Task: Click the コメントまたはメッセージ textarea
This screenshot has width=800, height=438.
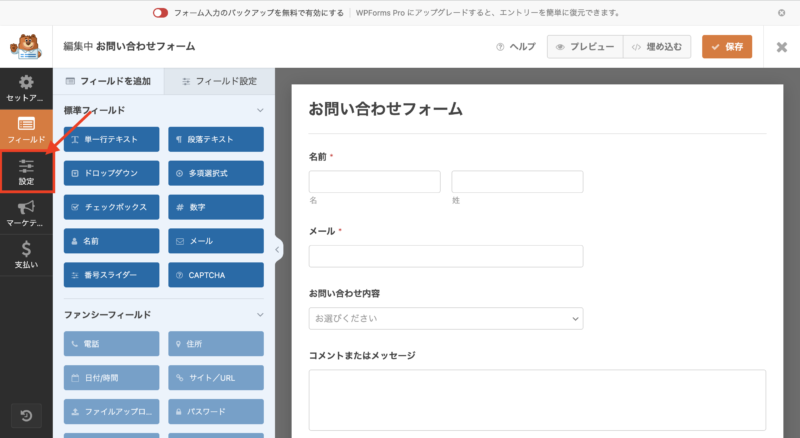Action: click(537, 400)
